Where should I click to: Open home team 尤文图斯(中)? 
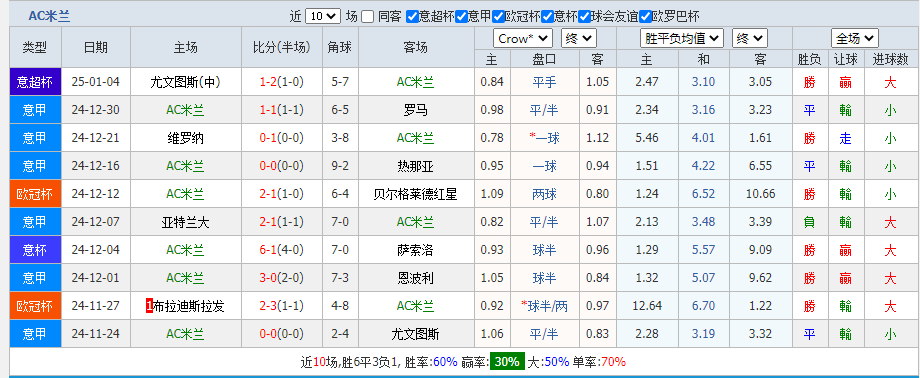[x=185, y=82]
